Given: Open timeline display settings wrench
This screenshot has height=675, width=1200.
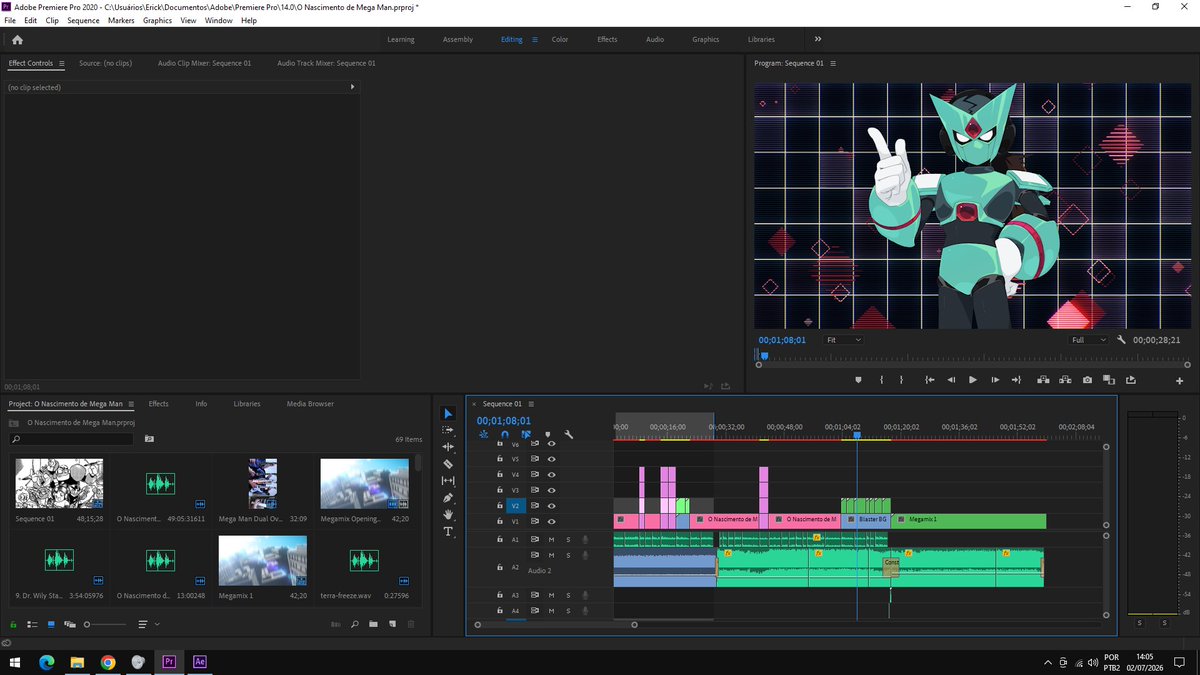Looking at the screenshot, I should click(569, 434).
